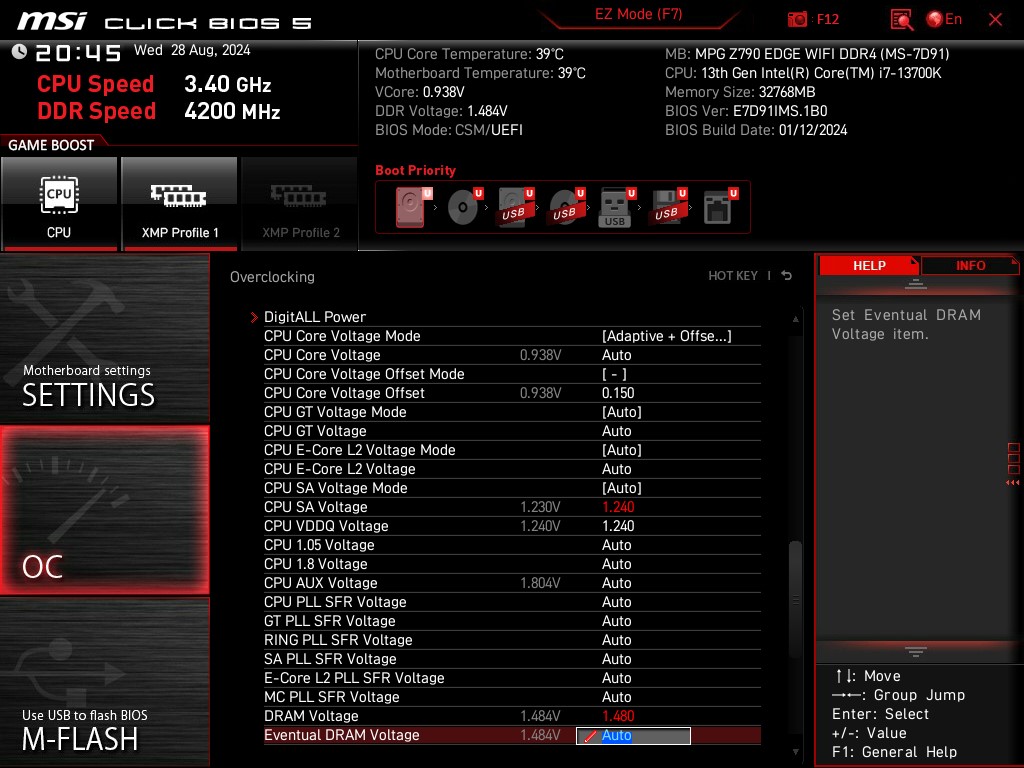The height and width of the screenshot is (768, 1024).
Task: Select the CPU PLL SFR Voltage row
Action: (512, 601)
